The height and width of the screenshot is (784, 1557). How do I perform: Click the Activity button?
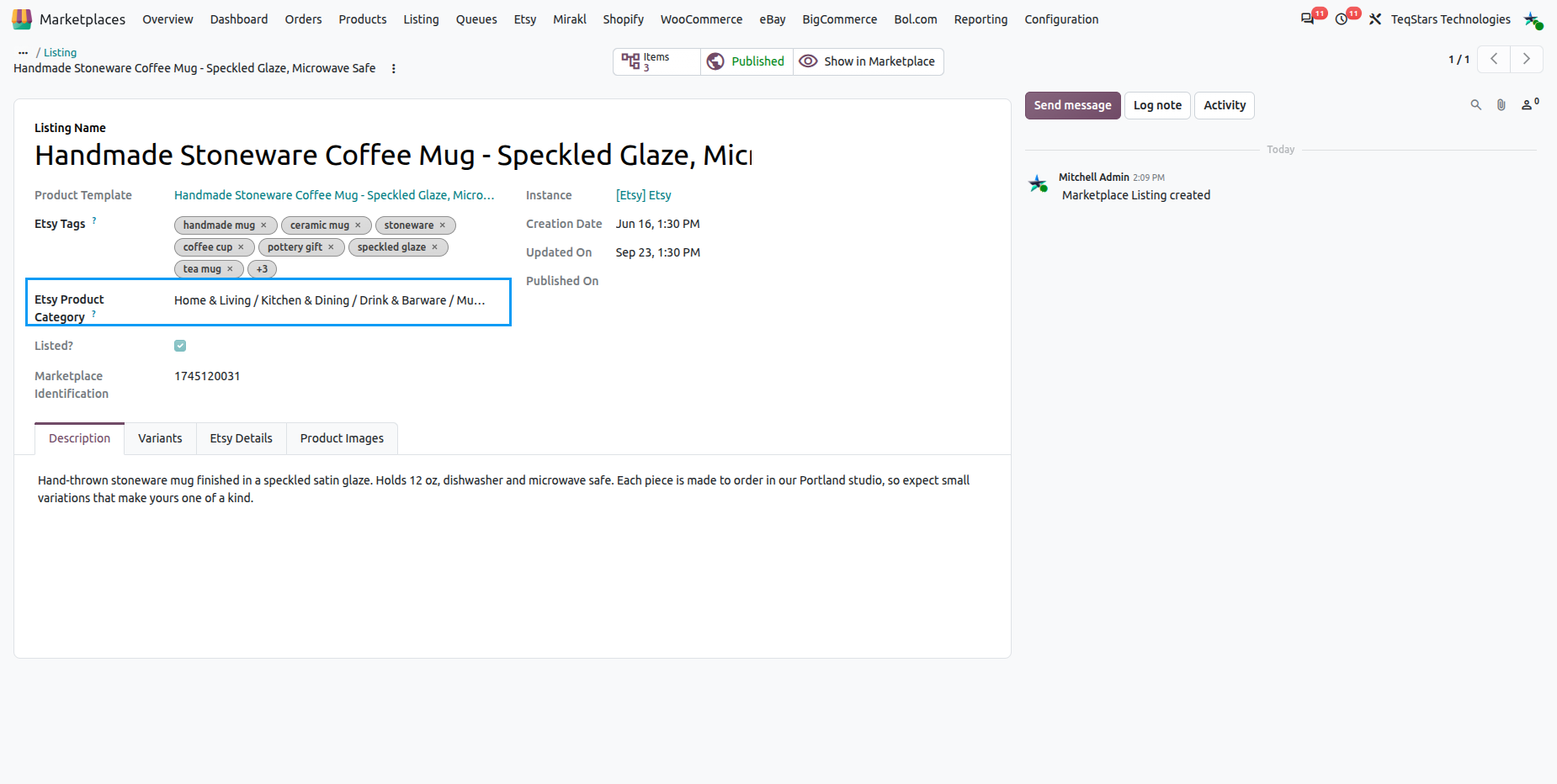(x=1225, y=105)
